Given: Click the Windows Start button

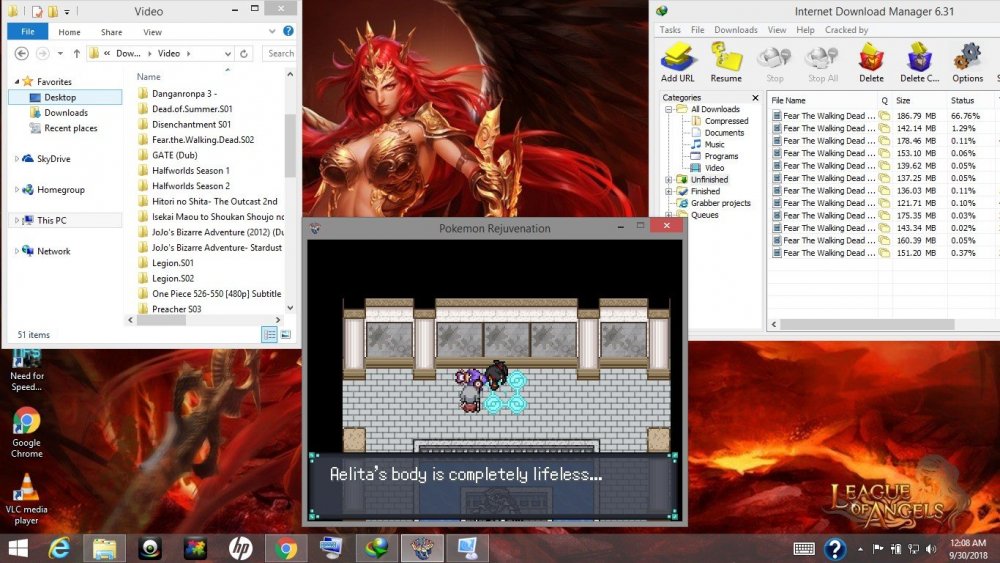Looking at the screenshot, I should (x=18, y=548).
